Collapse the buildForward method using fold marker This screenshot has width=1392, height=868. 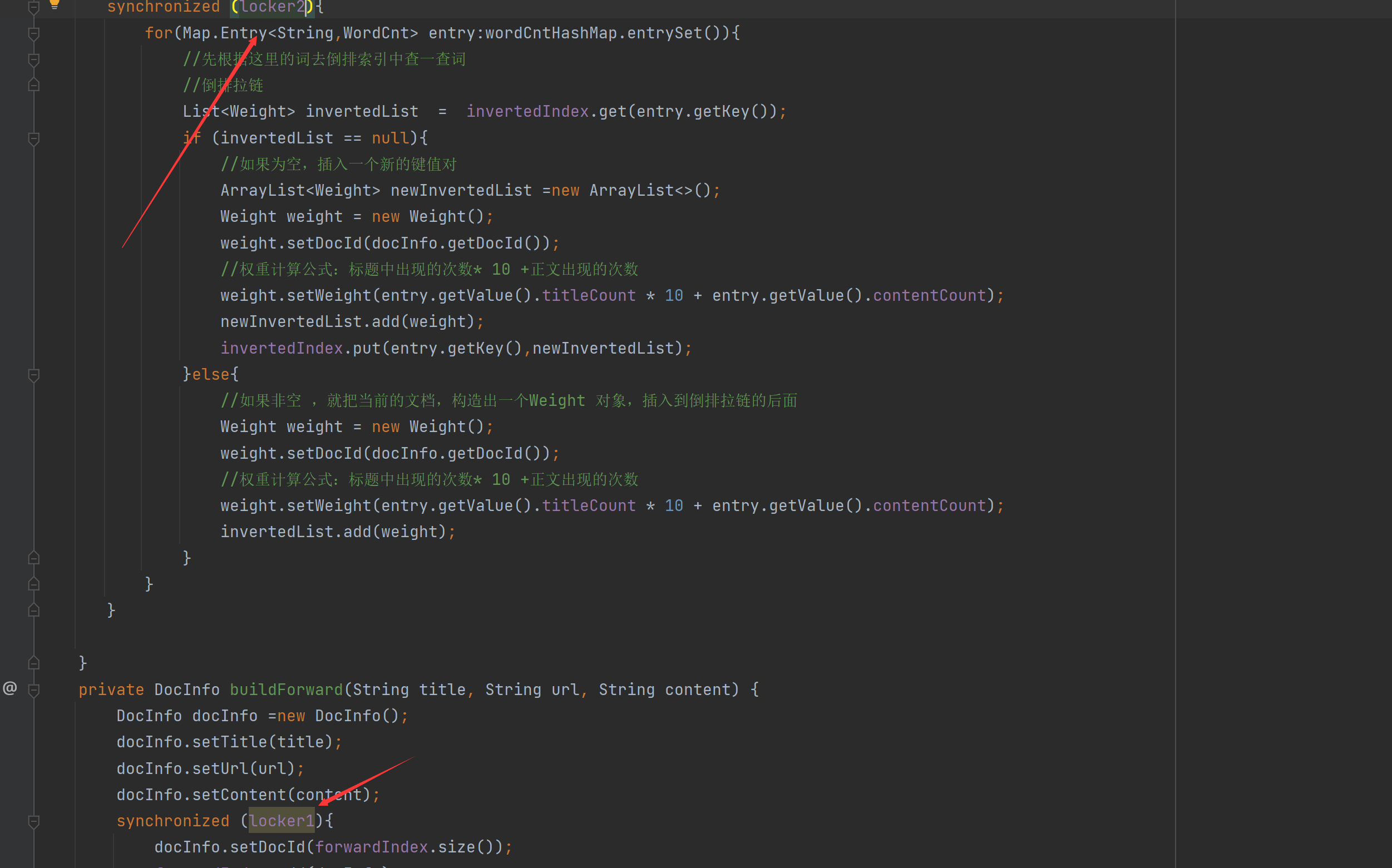click(x=34, y=691)
